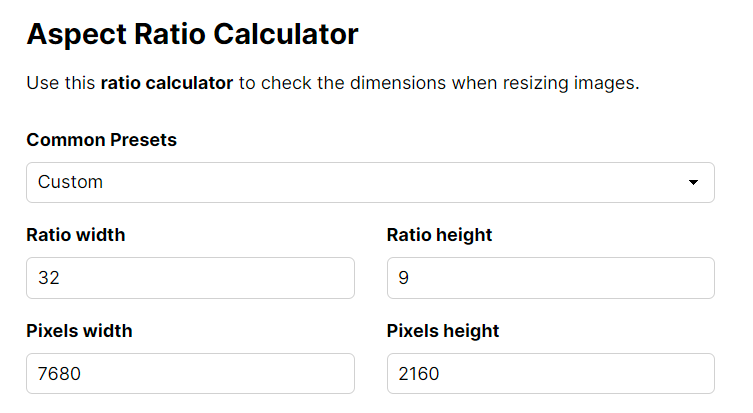Viewport: 753px width, 413px height.
Task: Click into the Ratio height field
Action: tap(550, 278)
